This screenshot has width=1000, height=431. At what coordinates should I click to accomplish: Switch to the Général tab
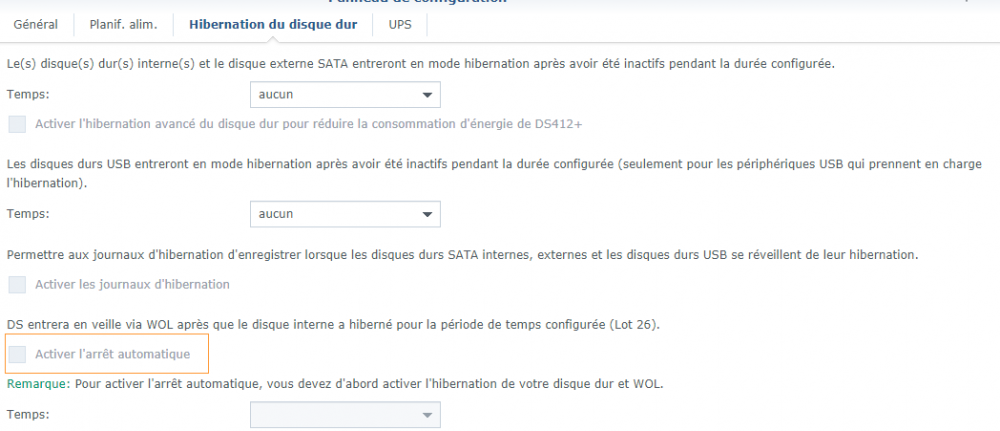35,24
